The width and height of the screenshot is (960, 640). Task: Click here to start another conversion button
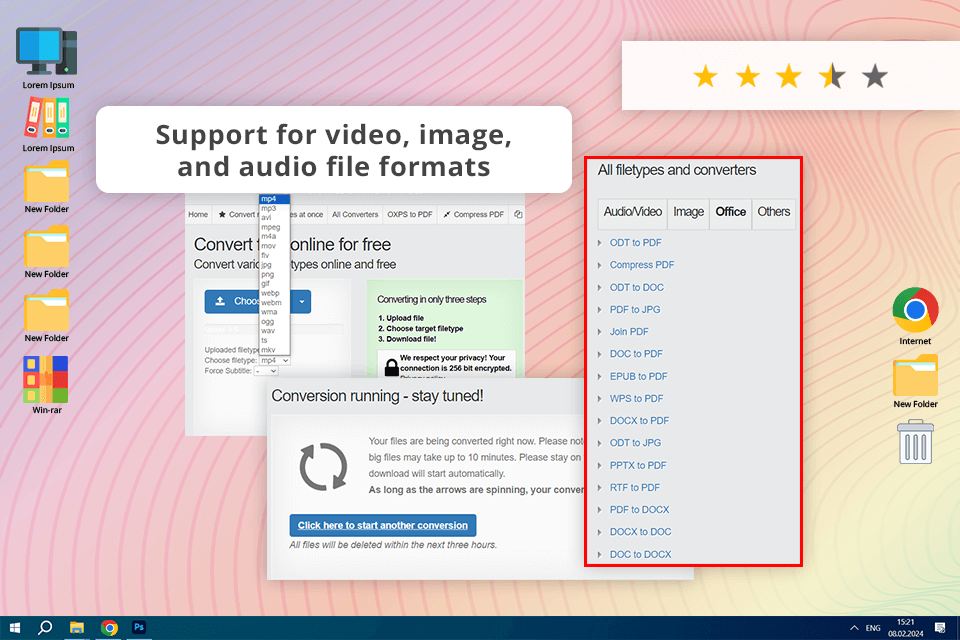click(383, 525)
